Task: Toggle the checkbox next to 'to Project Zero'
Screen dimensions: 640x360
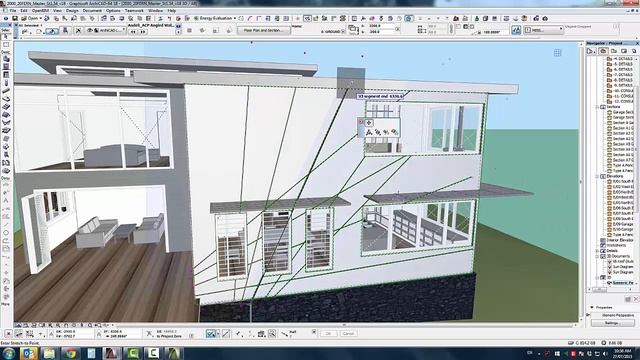Action: [x=191, y=336]
